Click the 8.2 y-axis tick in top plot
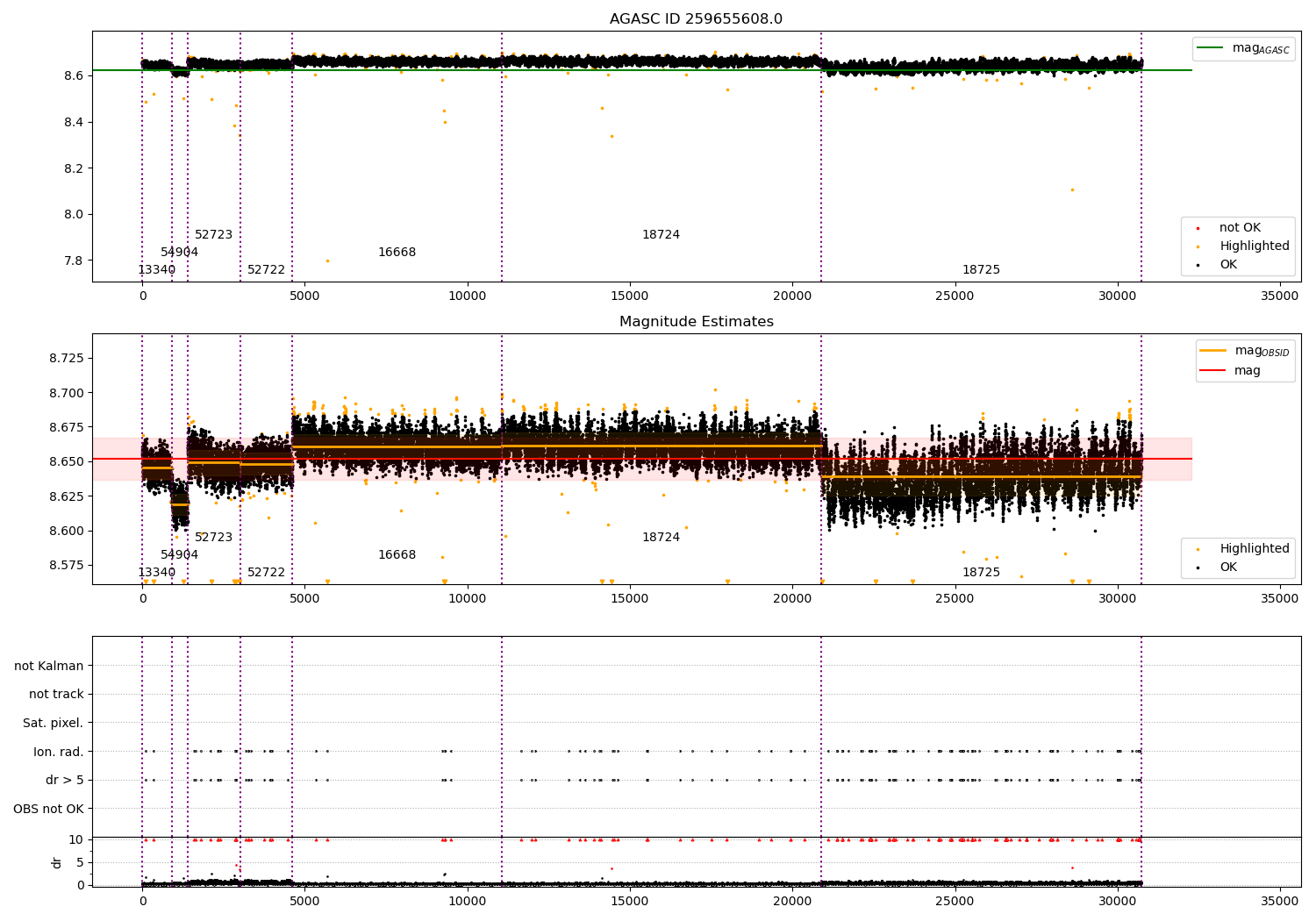 (73, 168)
